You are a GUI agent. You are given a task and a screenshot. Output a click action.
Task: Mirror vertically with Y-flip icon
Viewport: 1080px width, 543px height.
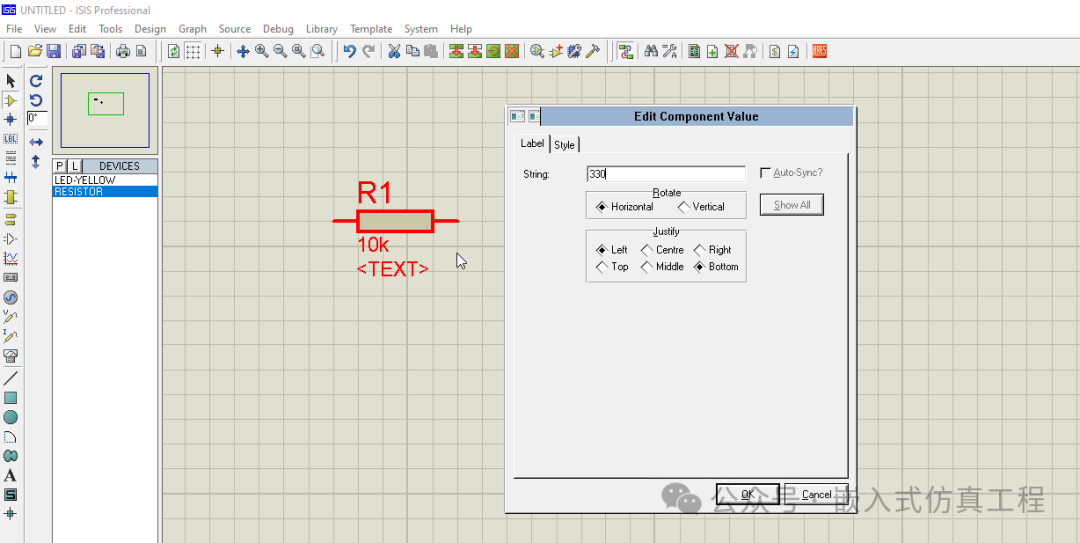37,162
